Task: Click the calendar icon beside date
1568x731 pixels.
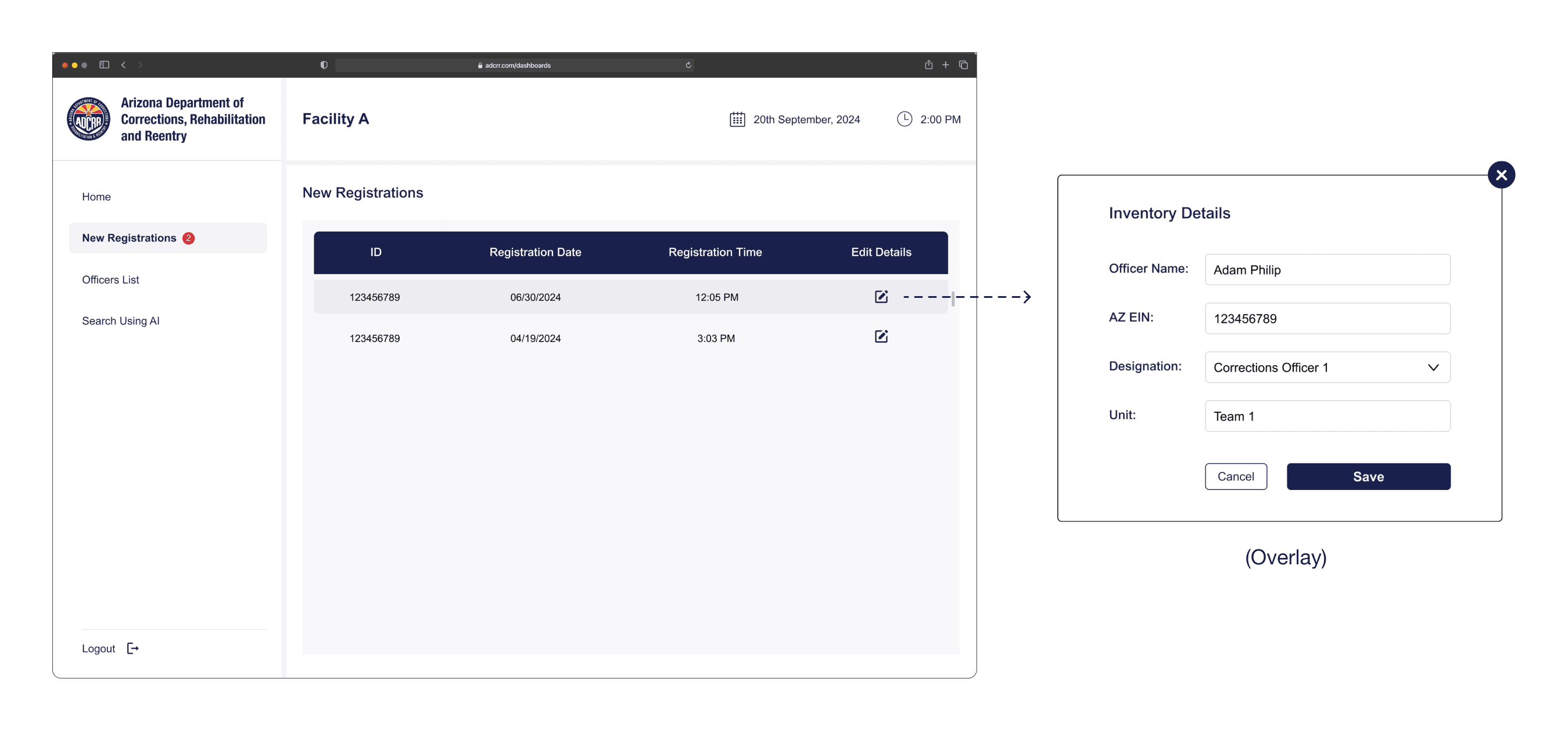Action: coord(737,119)
